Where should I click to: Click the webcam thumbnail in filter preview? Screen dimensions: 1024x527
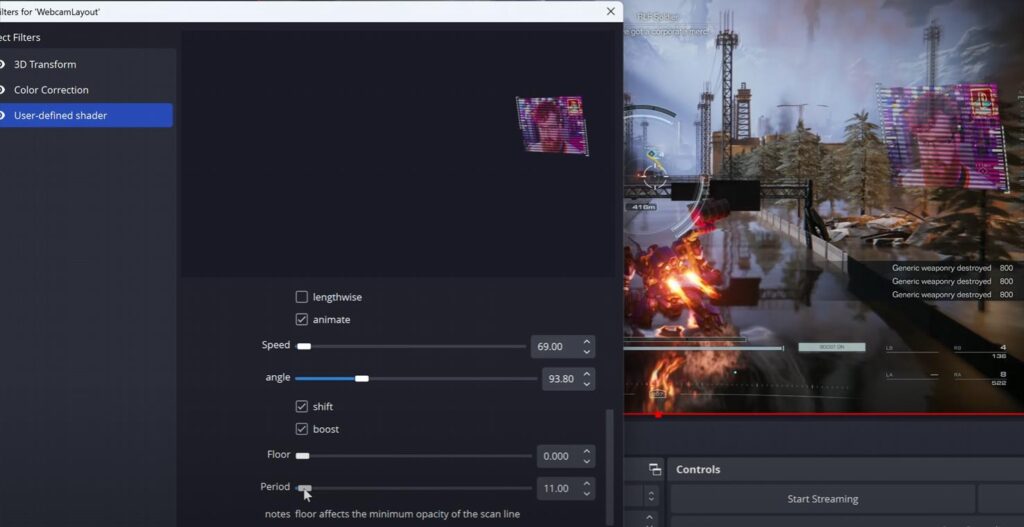(552, 125)
